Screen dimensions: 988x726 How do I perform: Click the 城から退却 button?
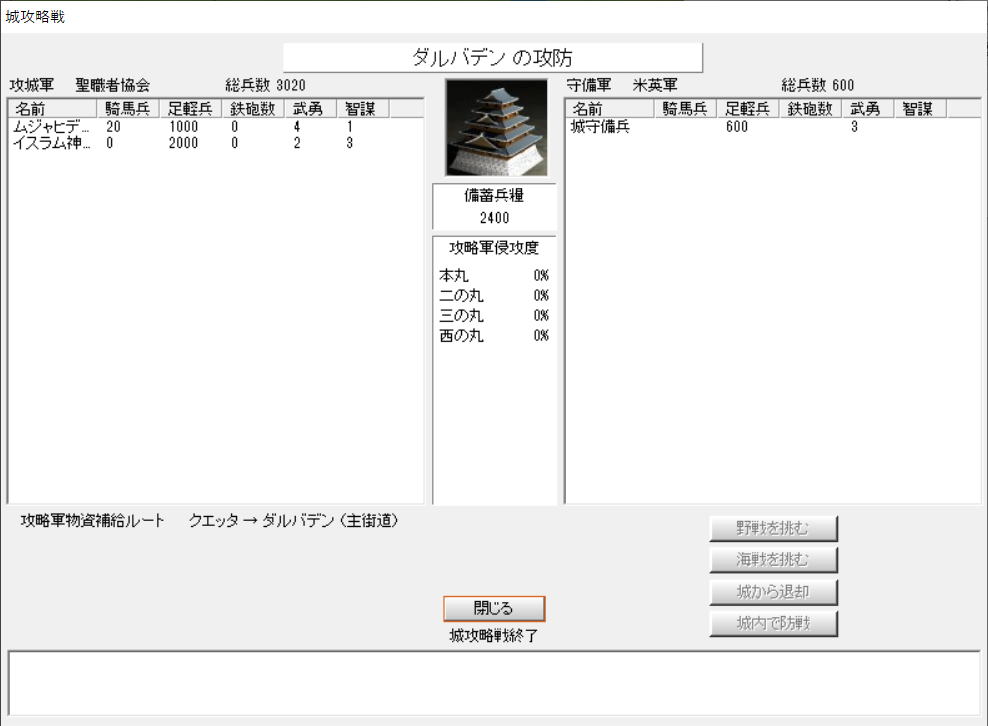[x=773, y=593]
